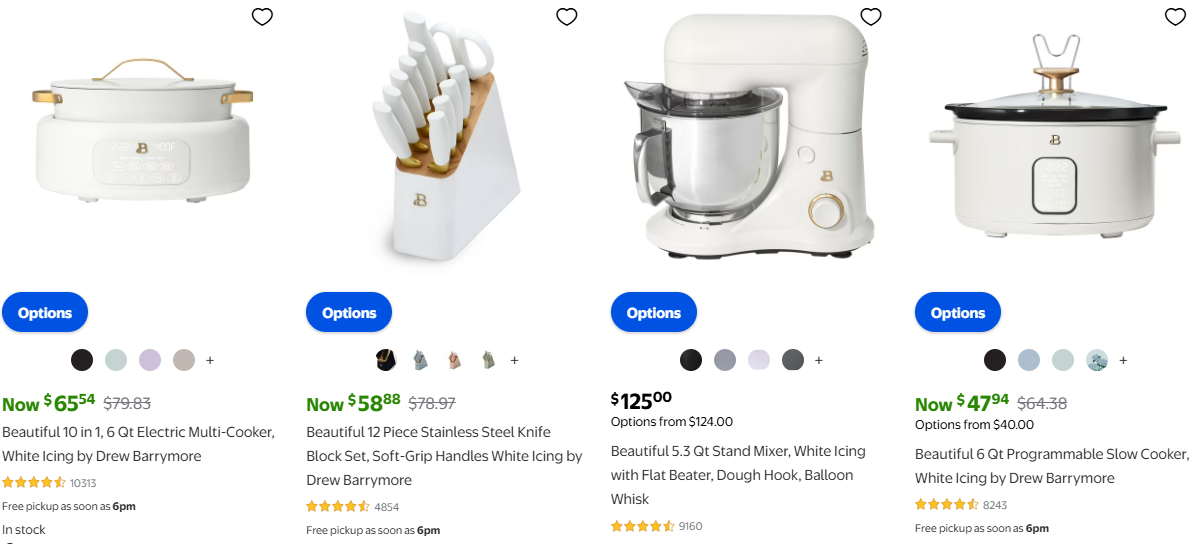1195x544 pixels.
Task: Show more color options for the Slow Cooker
Action: point(1123,360)
